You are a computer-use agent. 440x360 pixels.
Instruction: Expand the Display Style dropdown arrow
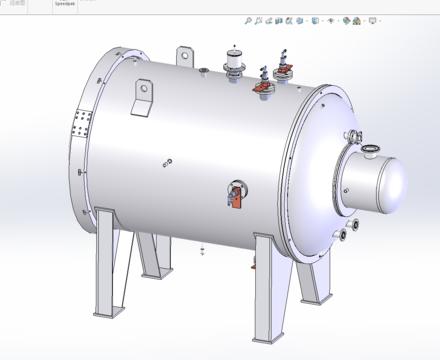coord(323,21)
